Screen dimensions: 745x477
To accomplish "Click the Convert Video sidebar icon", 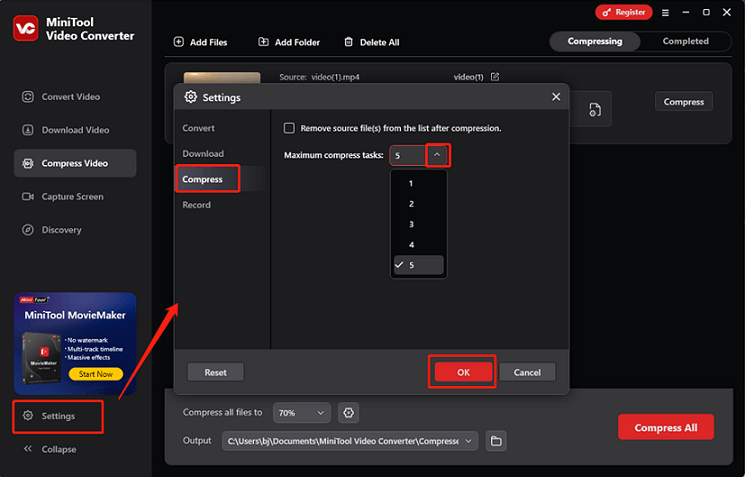I will coord(28,97).
